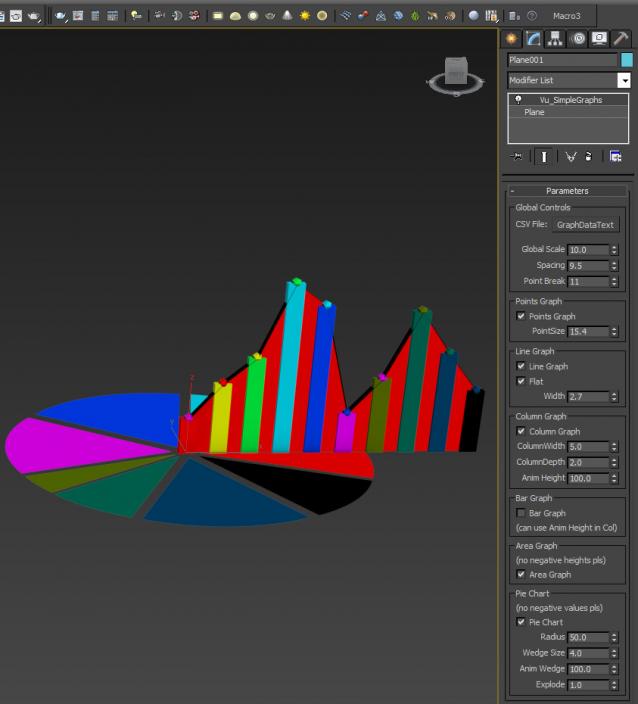
Task: Click Configure Modifier Sets icon
Action: point(615,157)
